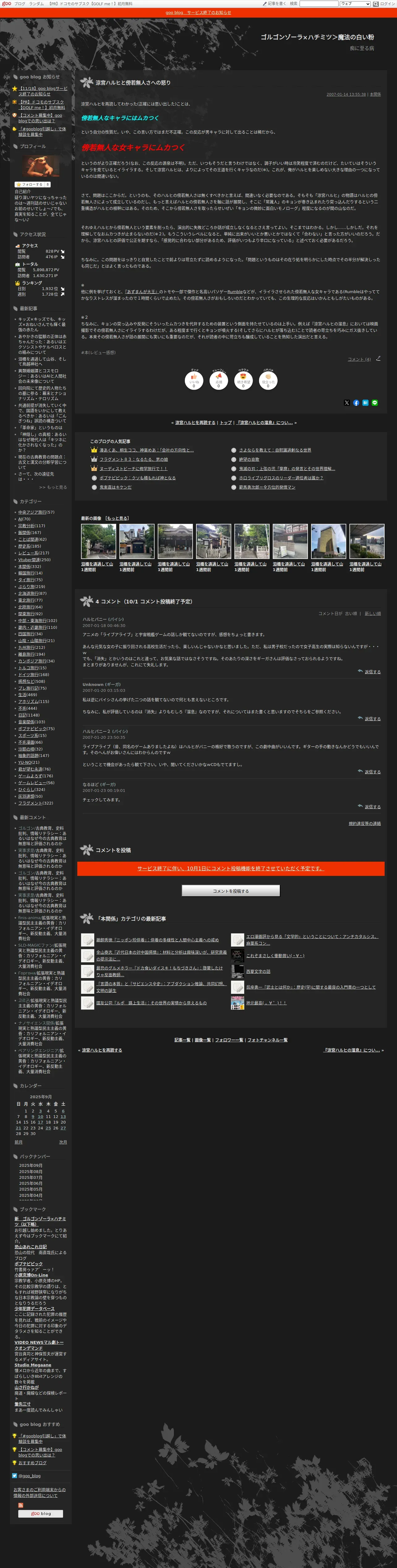Viewport: 397px width, 1568px height.
Task: Open the article timestamp 2007-01-14 link
Action: point(346,94)
